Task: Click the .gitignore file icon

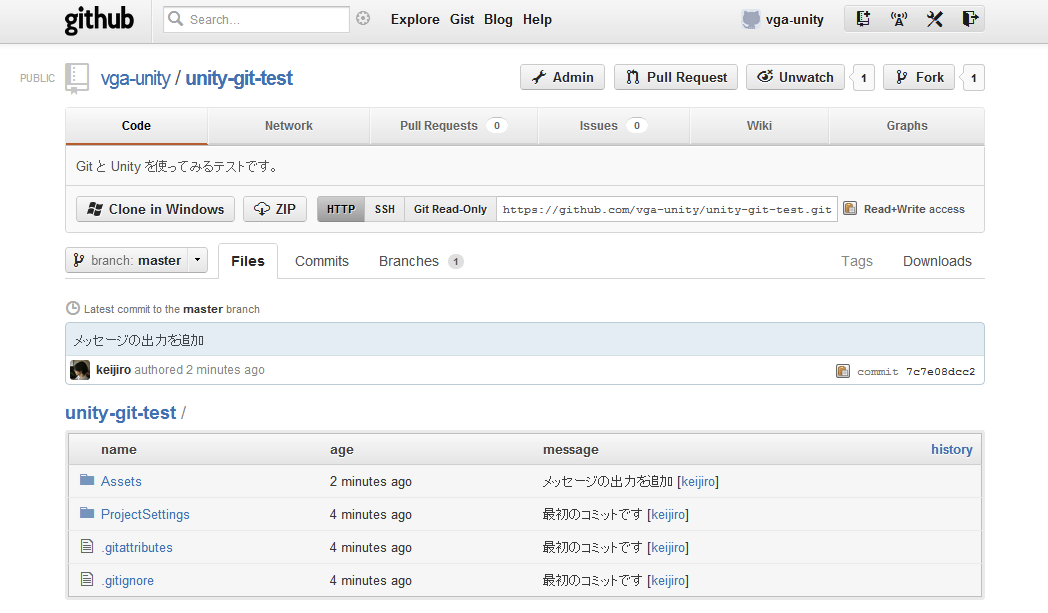Action: pos(87,579)
